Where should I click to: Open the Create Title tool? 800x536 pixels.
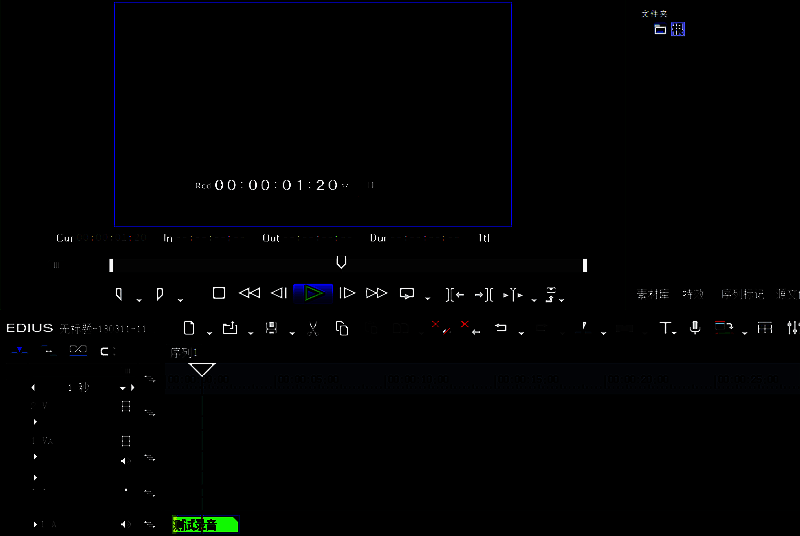[x=665, y=328]
